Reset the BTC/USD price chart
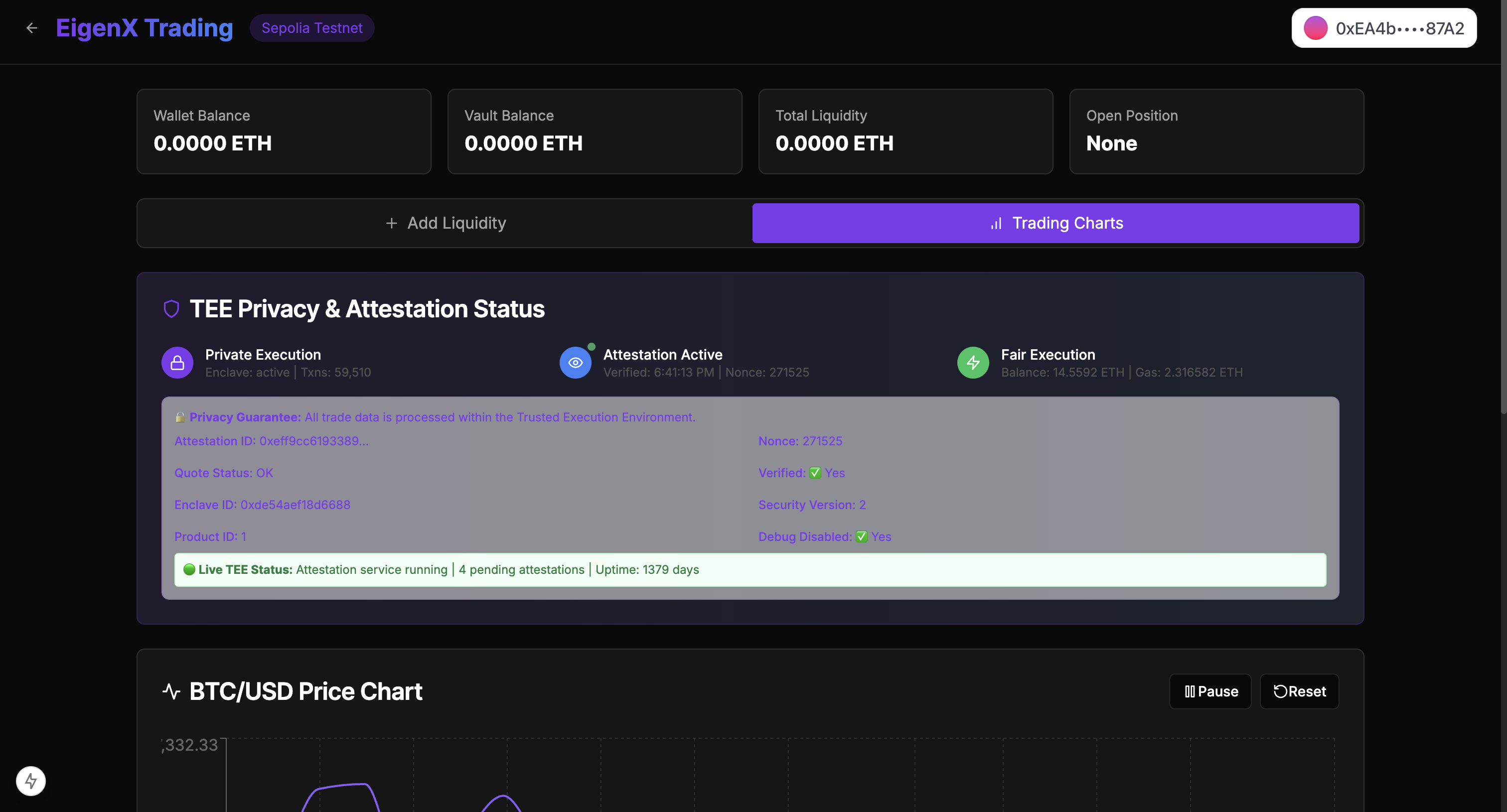Screen dimensions: 1507x812 tap(1299, 691)
